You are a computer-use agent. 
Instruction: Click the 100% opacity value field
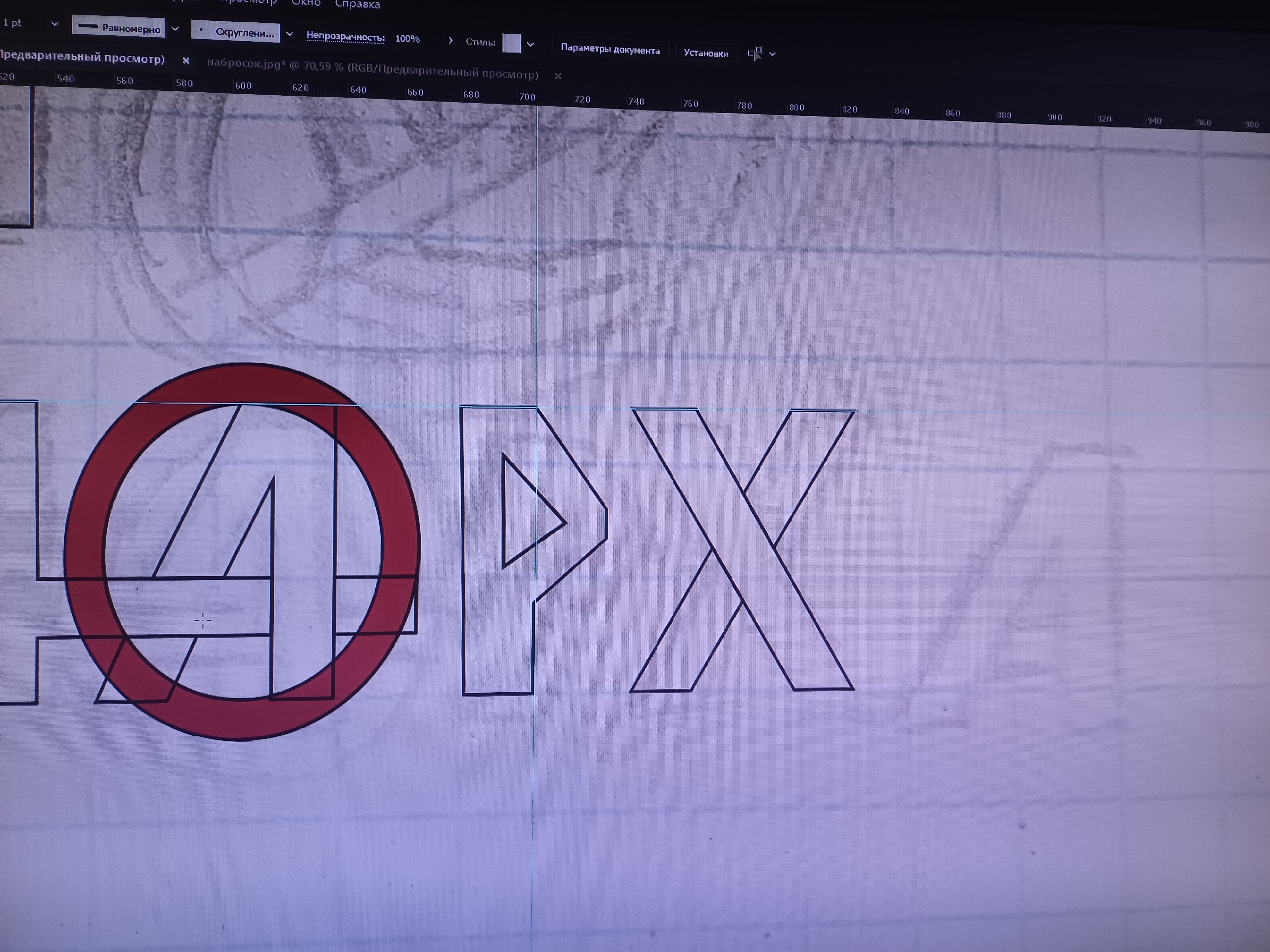tap(408, 39)
